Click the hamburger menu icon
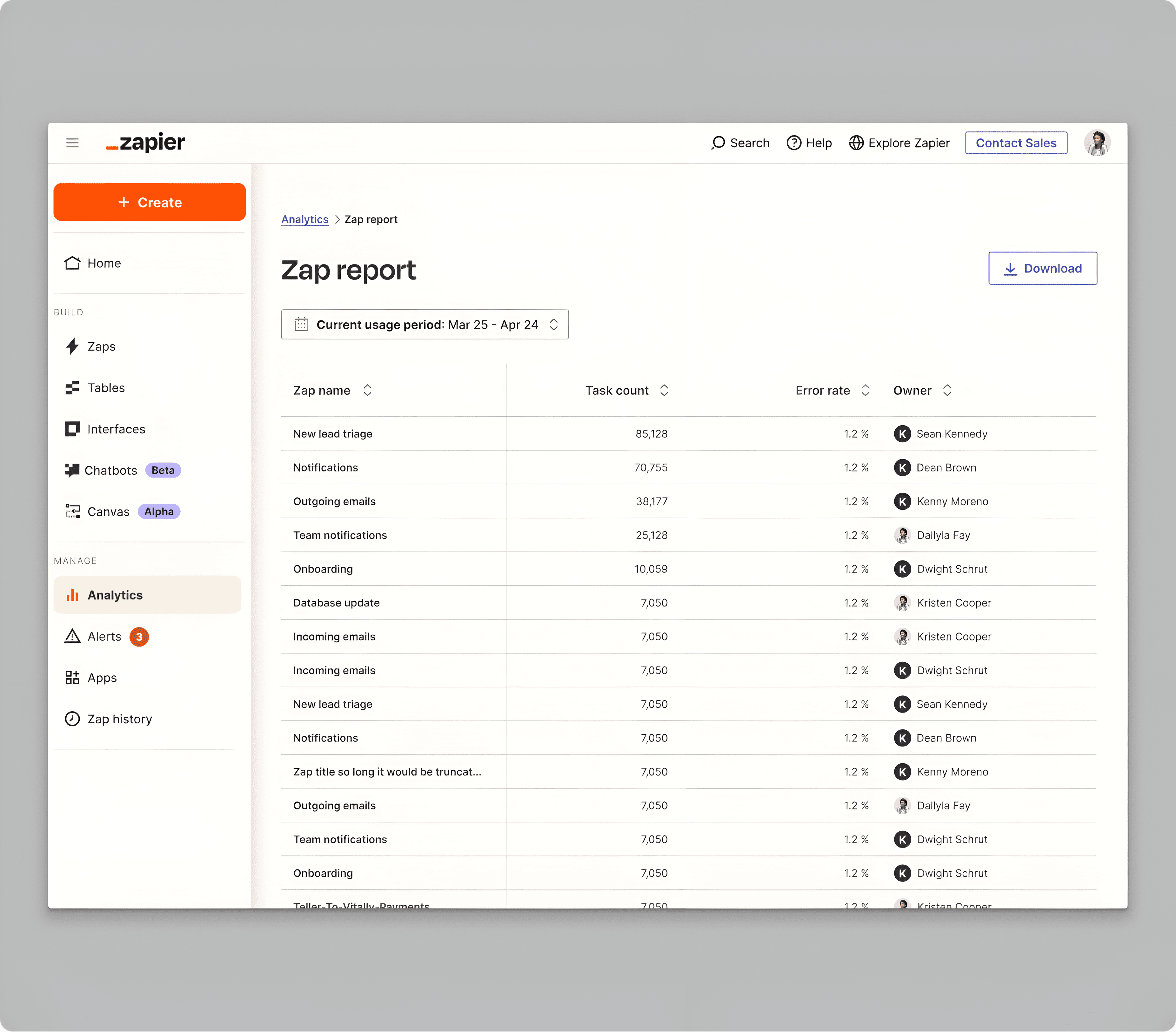 pyautogui.click(x=72, y=143)
